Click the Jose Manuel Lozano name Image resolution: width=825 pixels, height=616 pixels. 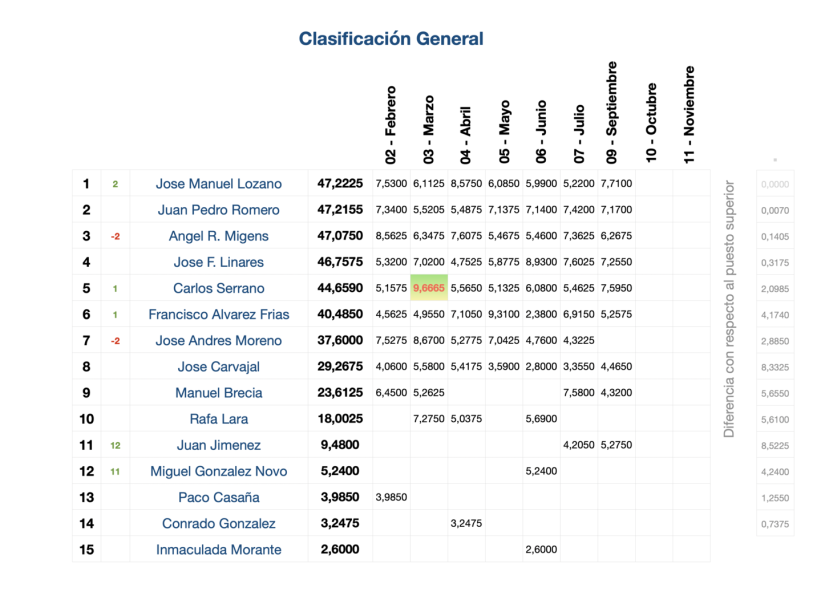219,184
